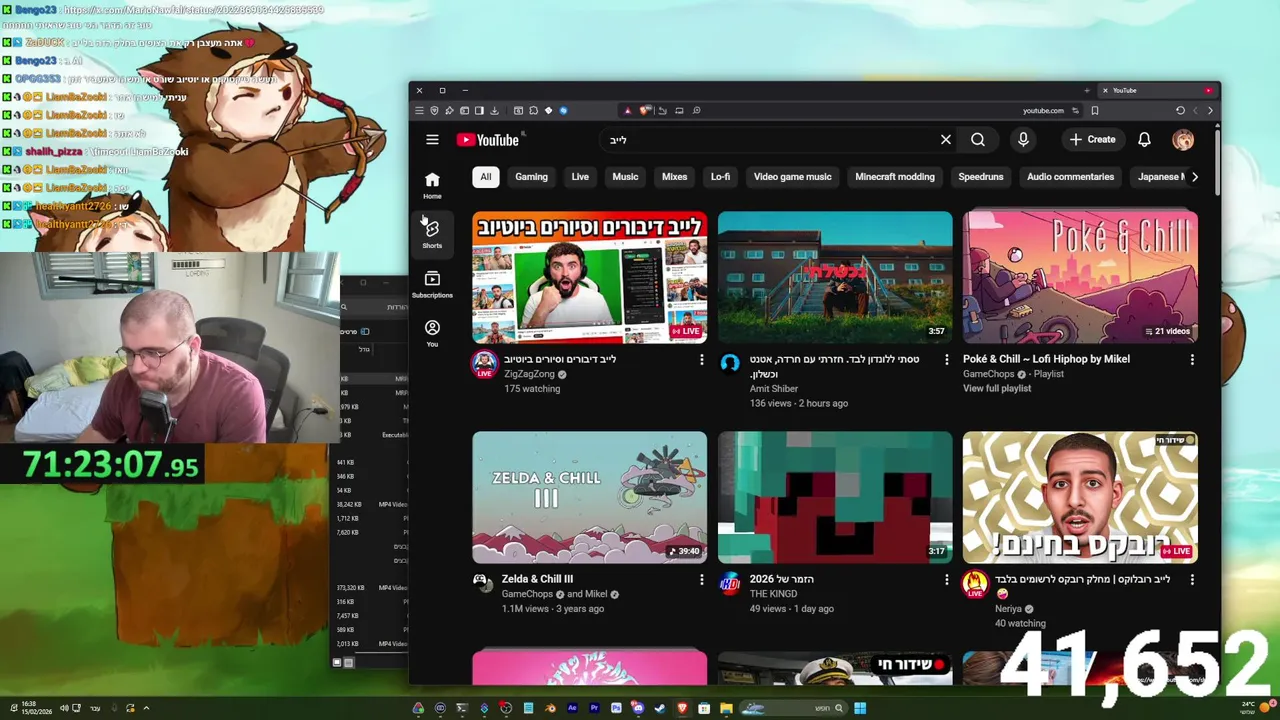Open File Explorer from the taskbar

point(726,708)
